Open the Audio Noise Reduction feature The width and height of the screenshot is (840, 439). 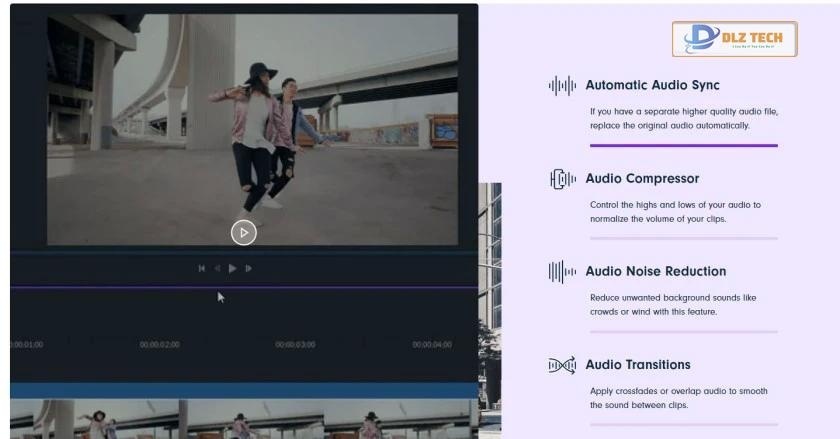click(655, 272)
